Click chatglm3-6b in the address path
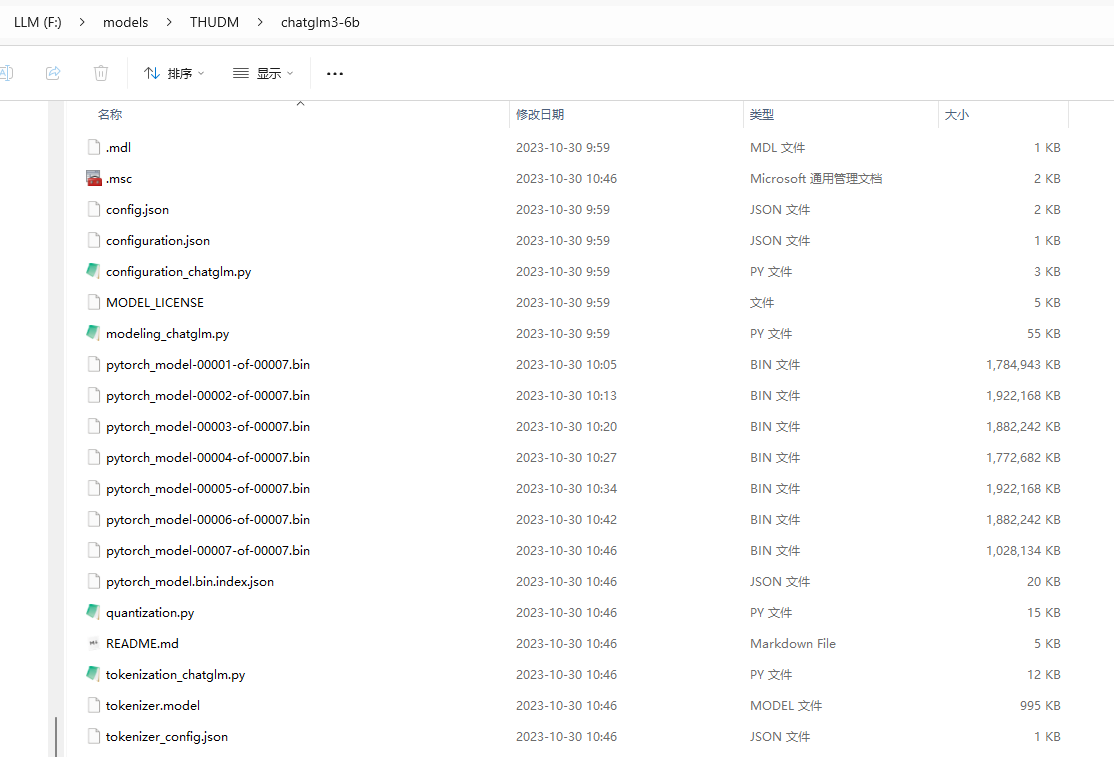The height and width of the screenshot is (757, 1114). click(320, 22)
